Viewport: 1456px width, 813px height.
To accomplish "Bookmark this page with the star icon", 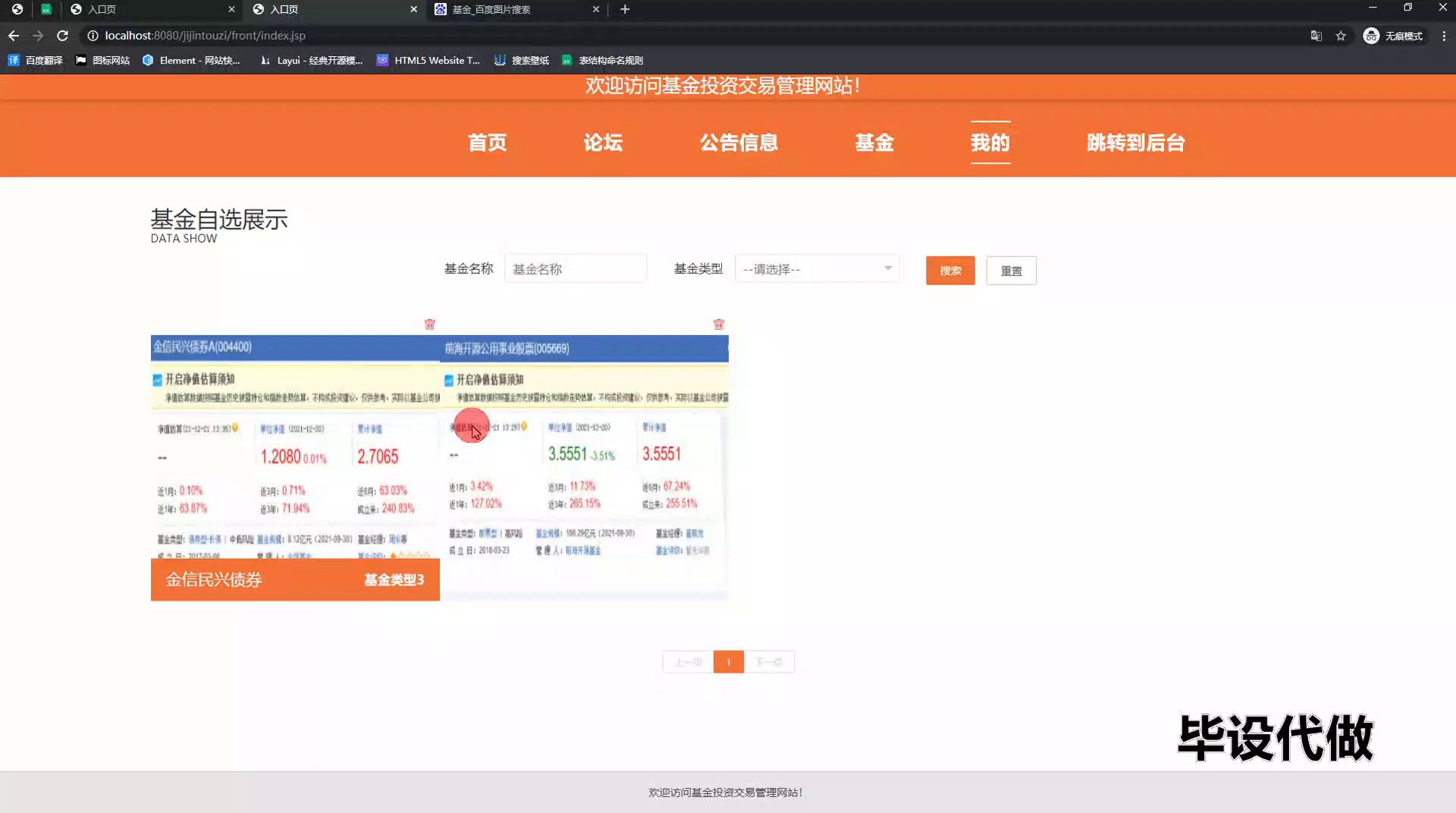I will (1341, 36).
